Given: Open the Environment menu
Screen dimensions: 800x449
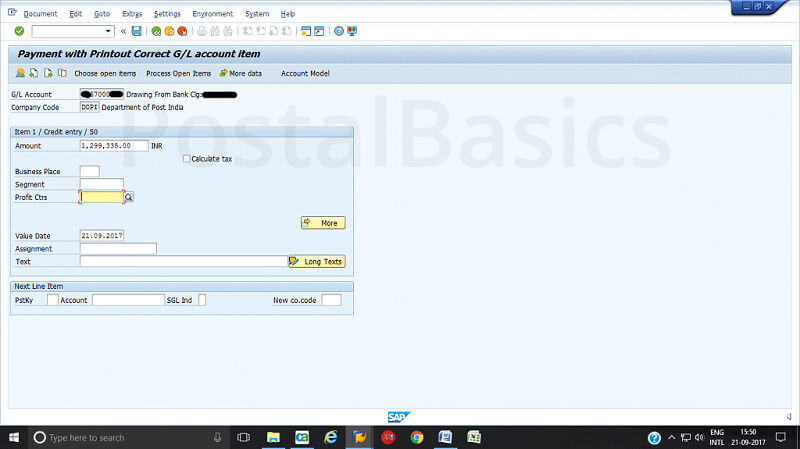Looking at the screenshot, I should pos(212,14).
